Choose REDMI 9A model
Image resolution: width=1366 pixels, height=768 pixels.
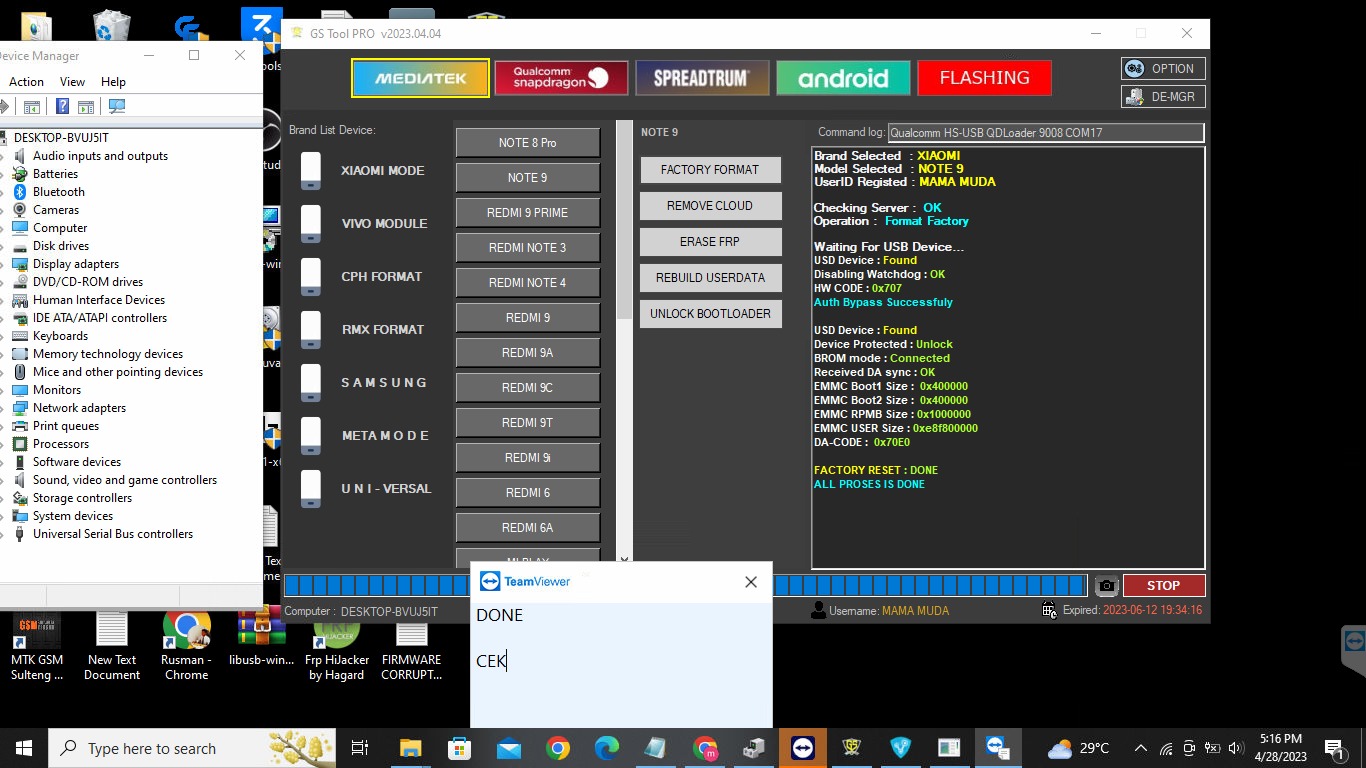pyautogui.click(x=528, y=353)
